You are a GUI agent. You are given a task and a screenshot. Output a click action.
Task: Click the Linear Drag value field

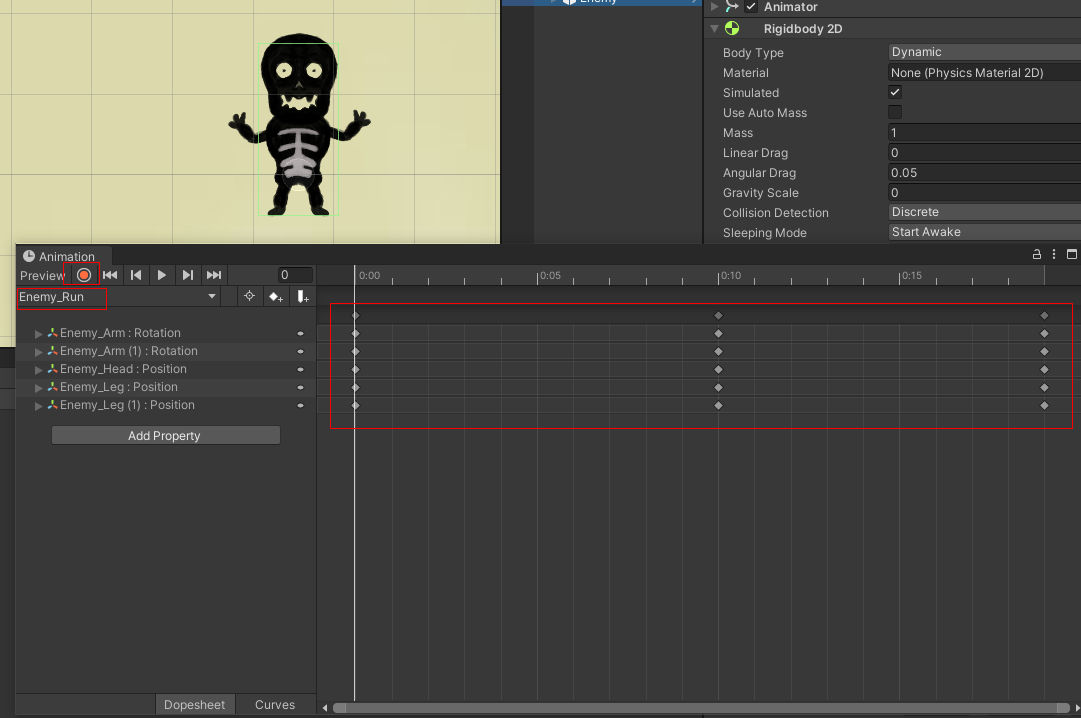tap(984, 152)
